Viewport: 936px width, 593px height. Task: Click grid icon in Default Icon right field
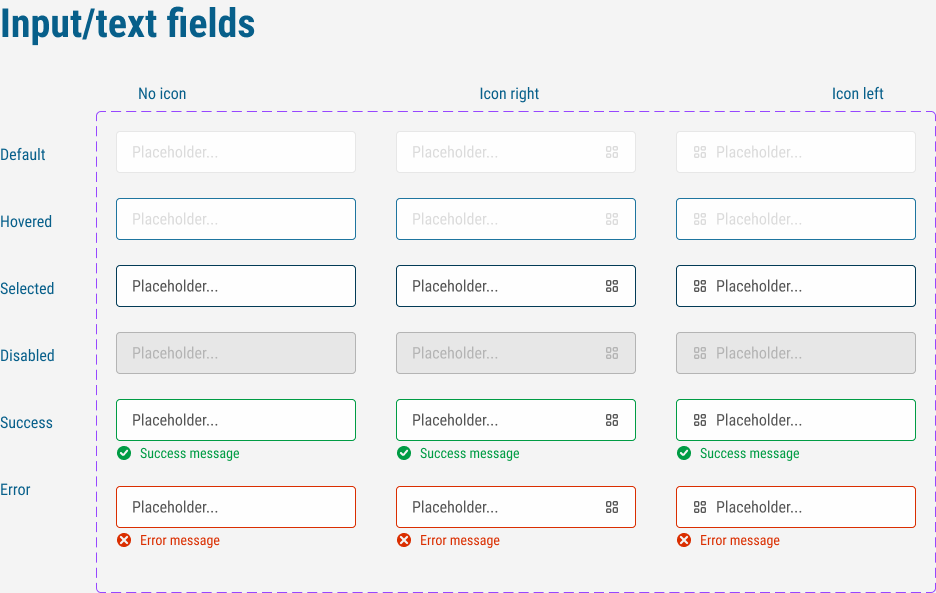point(612,152)
